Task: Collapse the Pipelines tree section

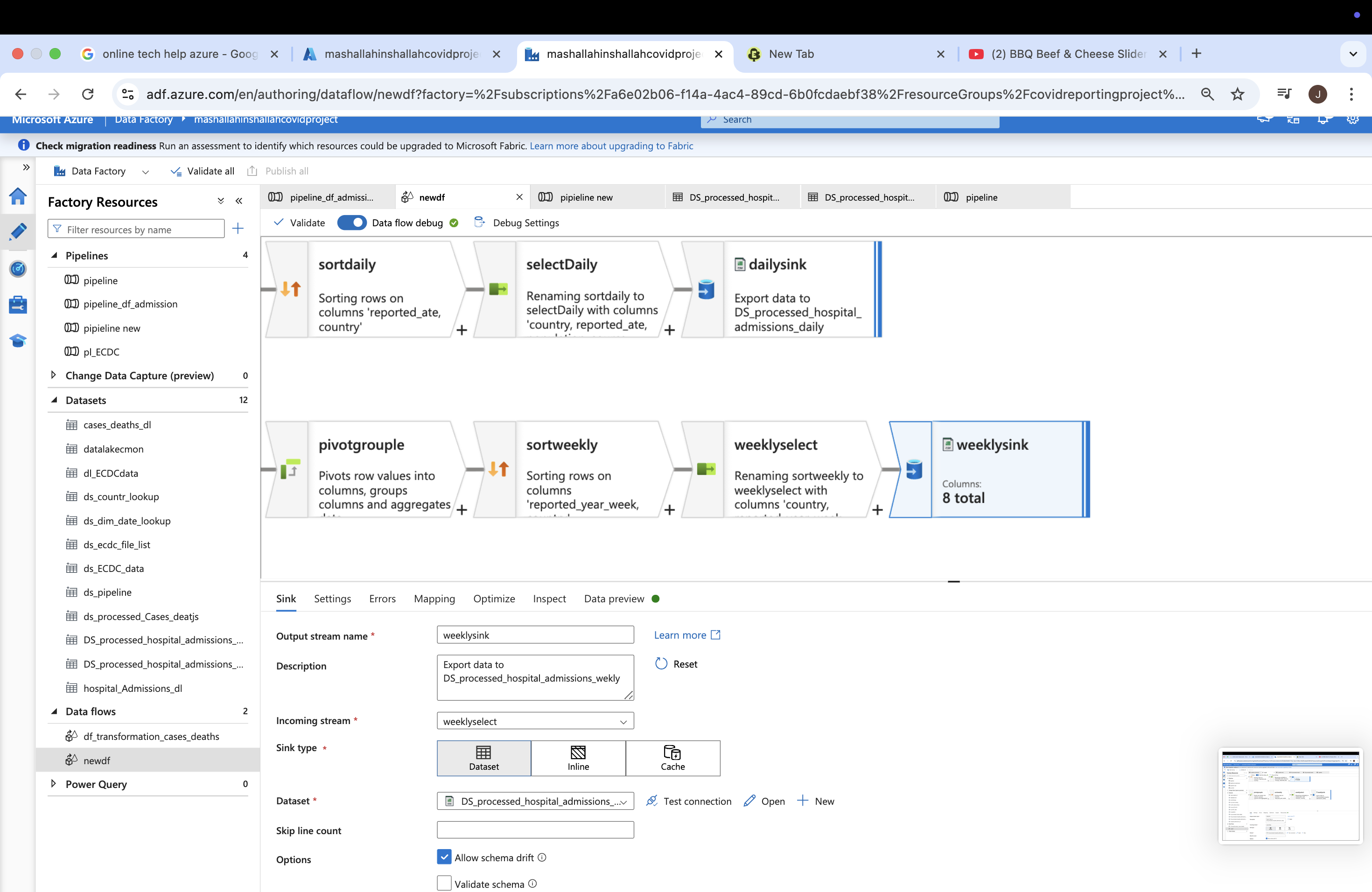Action: click(54, 255)
